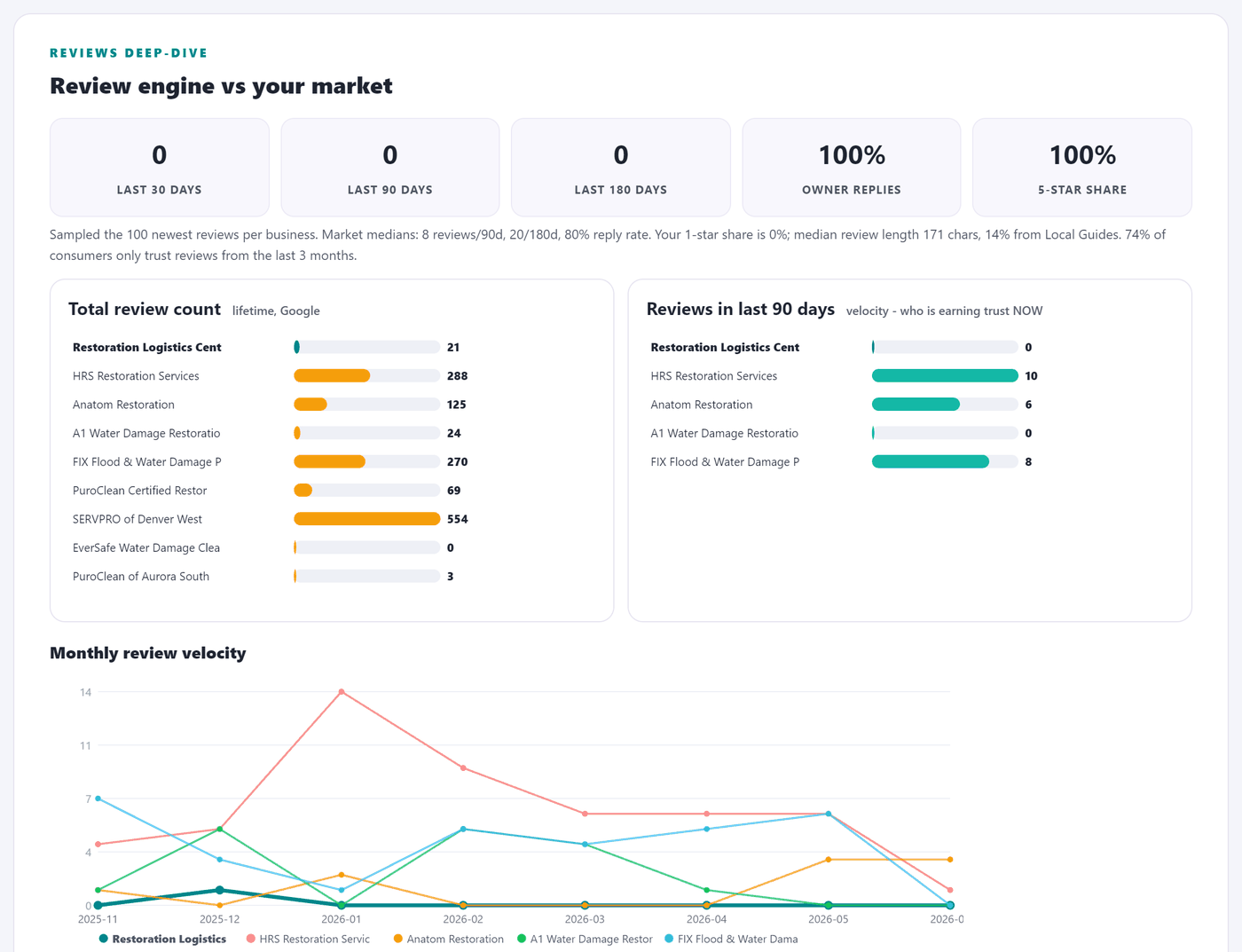
Task: Toggle FIX Flood & Water Dama legend entry
Action: click(731, 939)
